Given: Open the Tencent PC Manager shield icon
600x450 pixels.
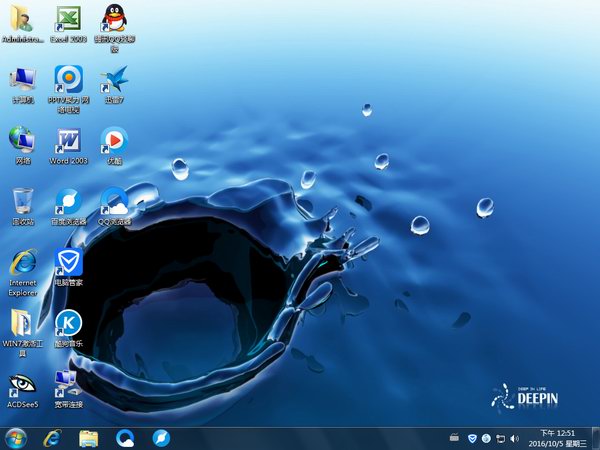Looking at the screenshot, I should point(68,262).
